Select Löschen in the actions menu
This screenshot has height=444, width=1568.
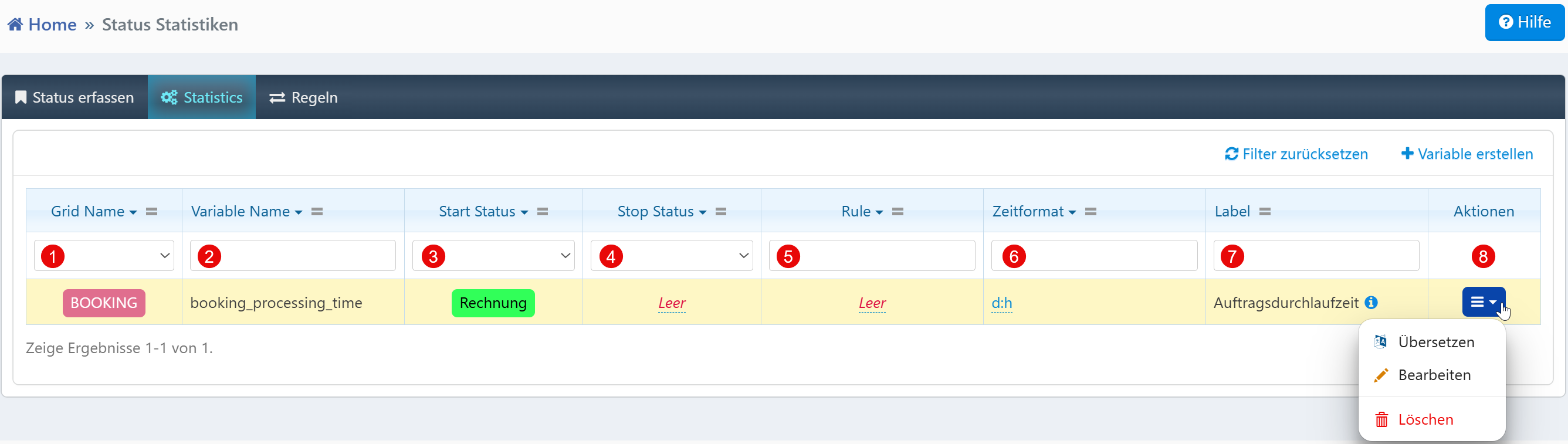coord(1425,419)
